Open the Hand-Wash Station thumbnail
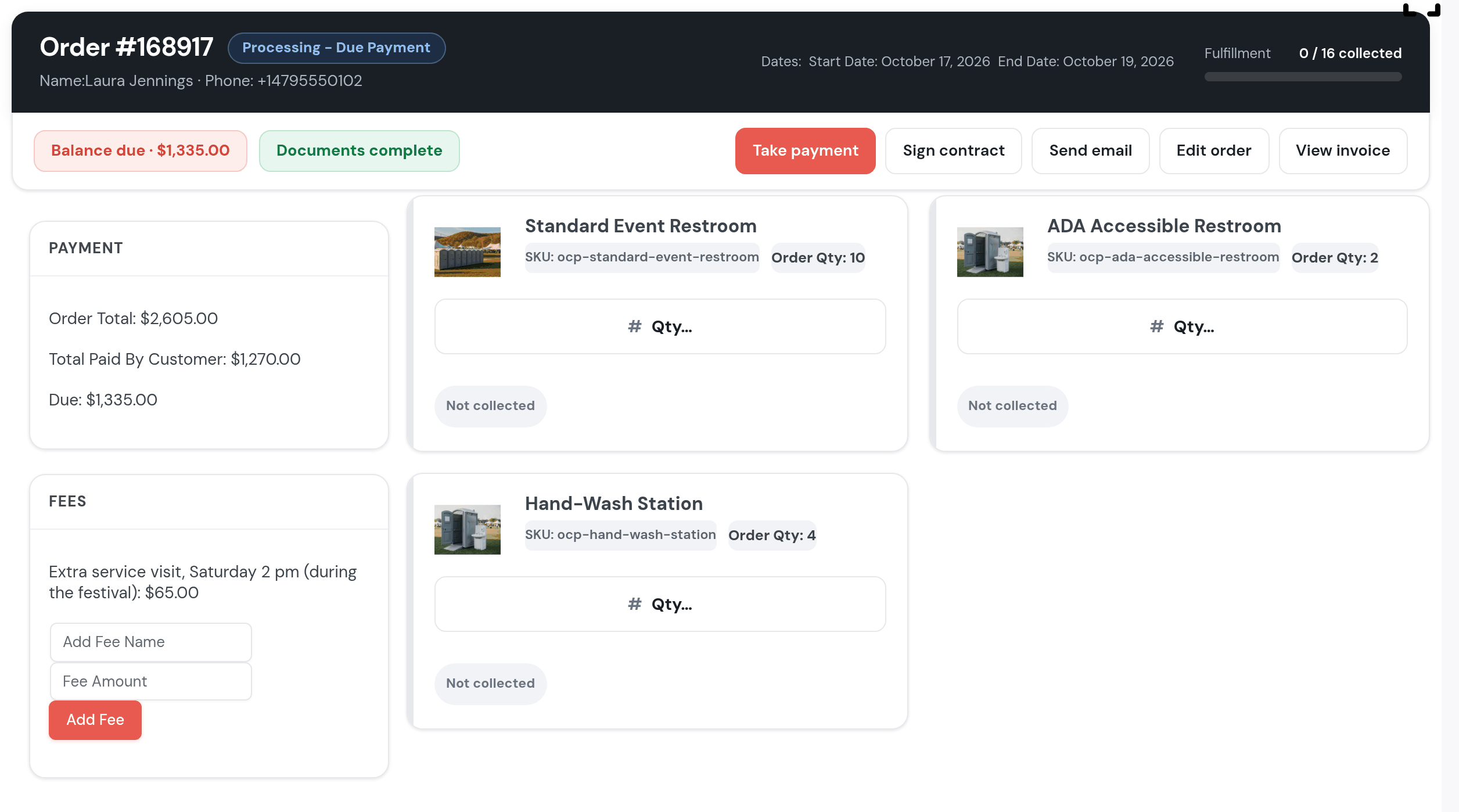1459x812 pixels. coord(468,530)
